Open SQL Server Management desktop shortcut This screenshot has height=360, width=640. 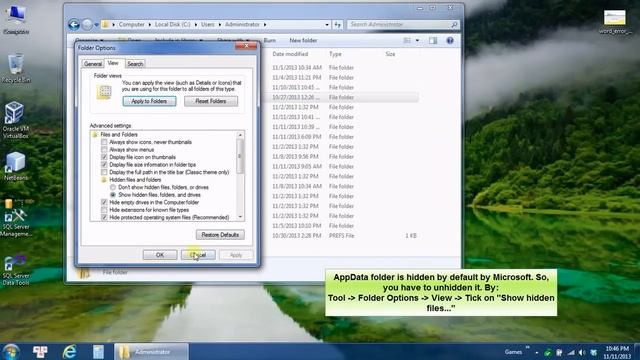pos(16,218)
